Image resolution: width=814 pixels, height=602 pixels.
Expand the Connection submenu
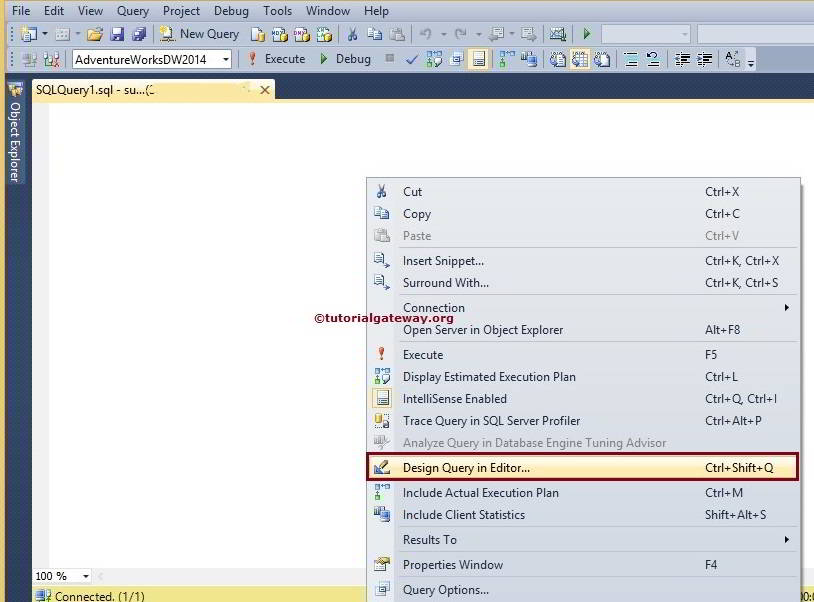point(433,307)
